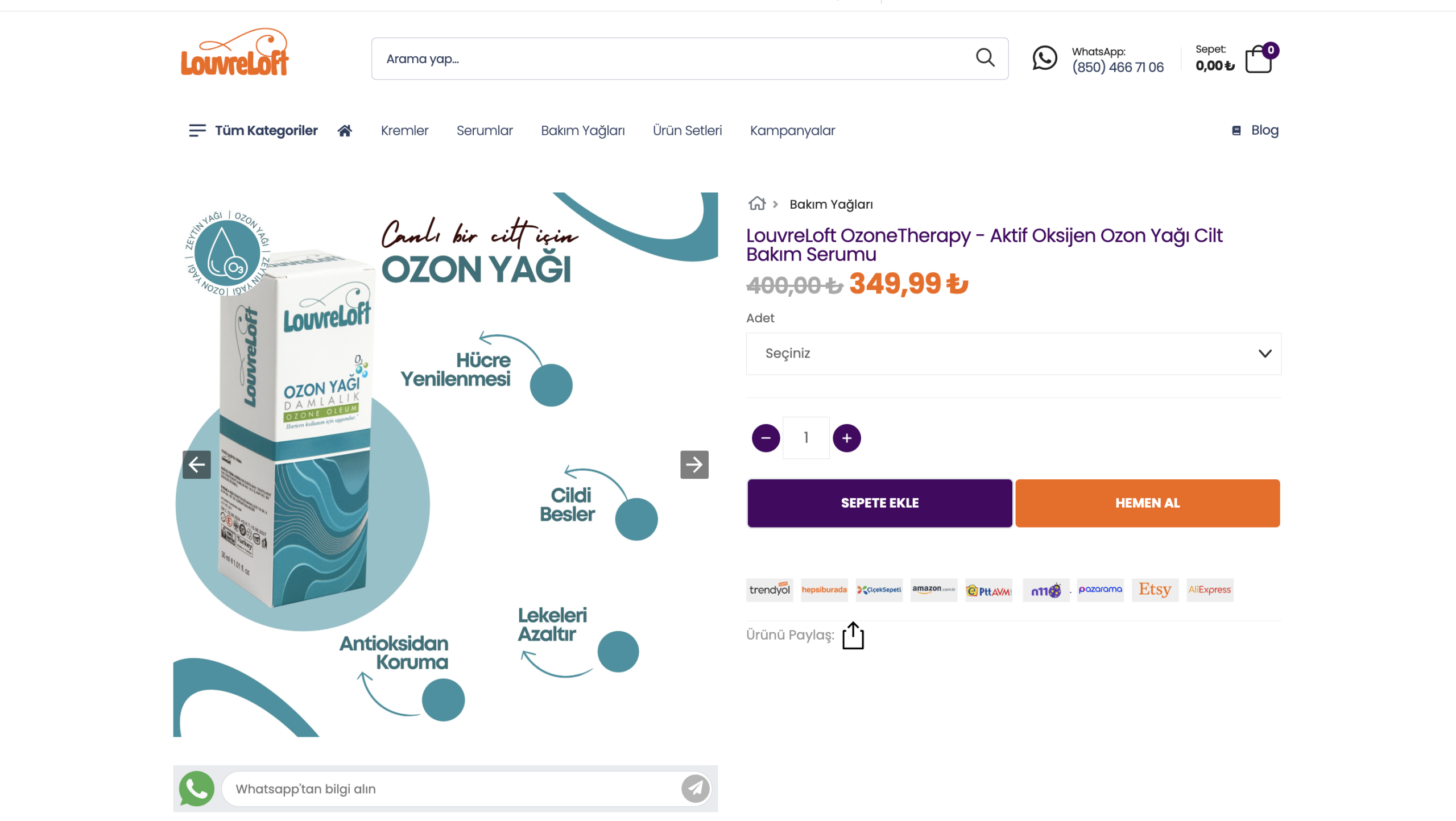Image resolution: width=1456 pixels, height=821 pixels.
Task: Go to homepage via house nav icon
Action: tap(345, 131)
